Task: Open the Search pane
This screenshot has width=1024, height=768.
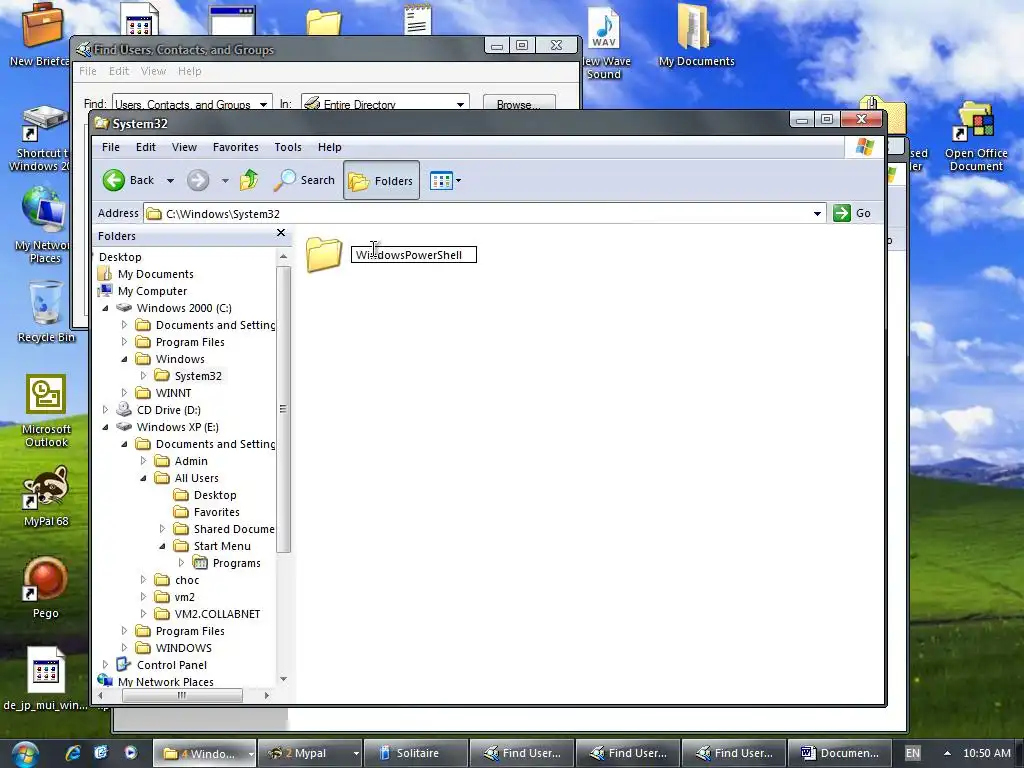Action: 304,180
